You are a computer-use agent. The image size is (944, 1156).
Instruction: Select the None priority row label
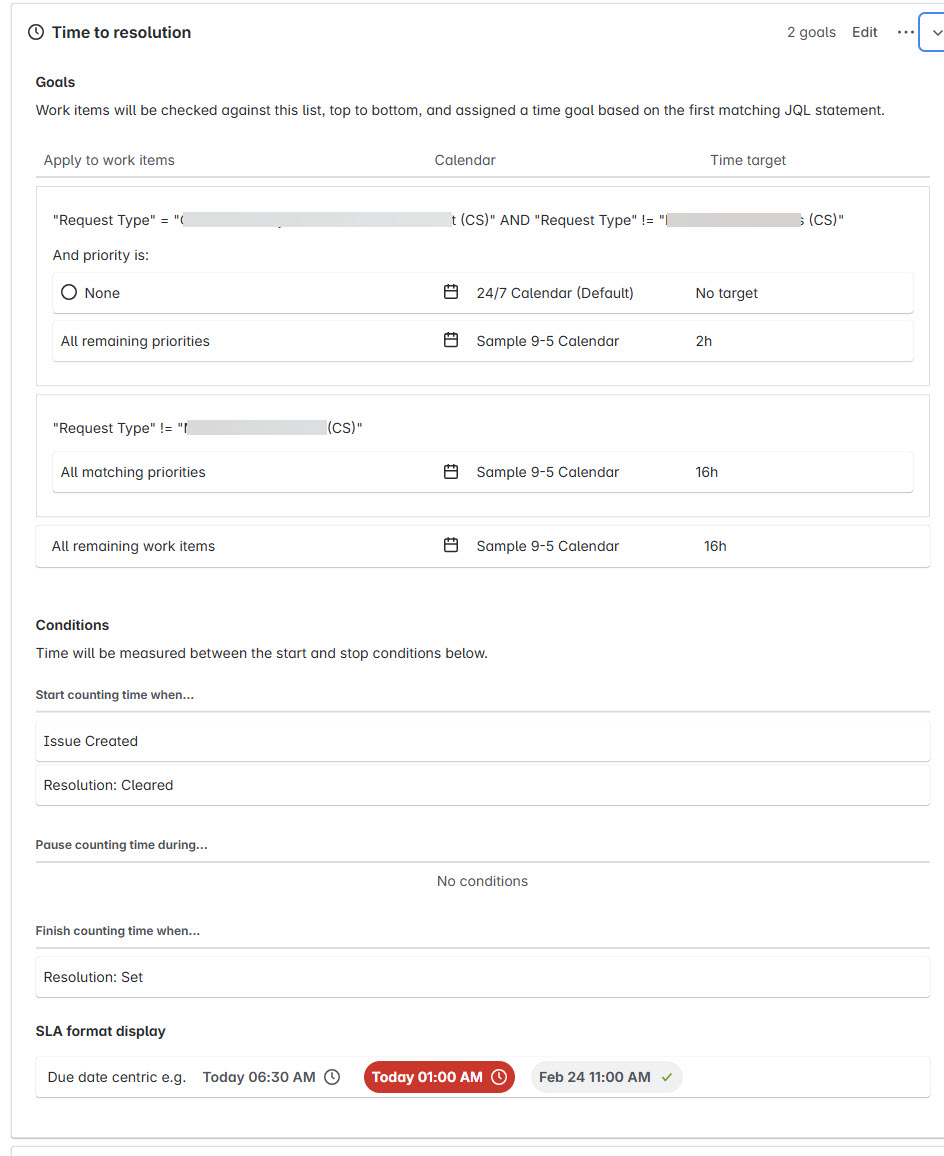click(102, 293)
